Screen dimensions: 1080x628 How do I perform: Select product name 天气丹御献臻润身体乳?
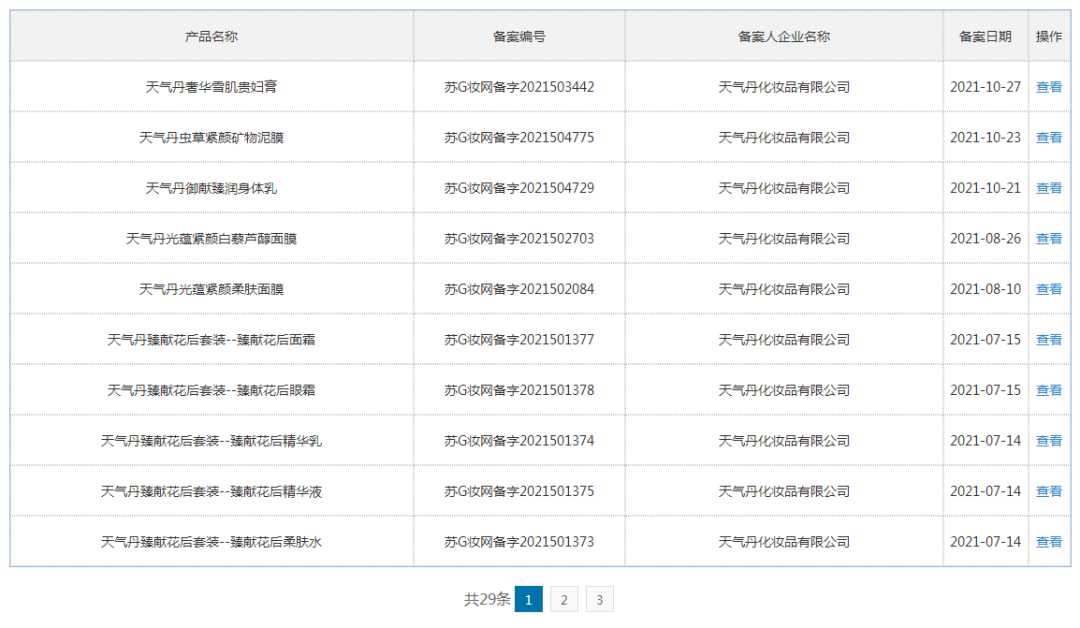click(211, 188)
